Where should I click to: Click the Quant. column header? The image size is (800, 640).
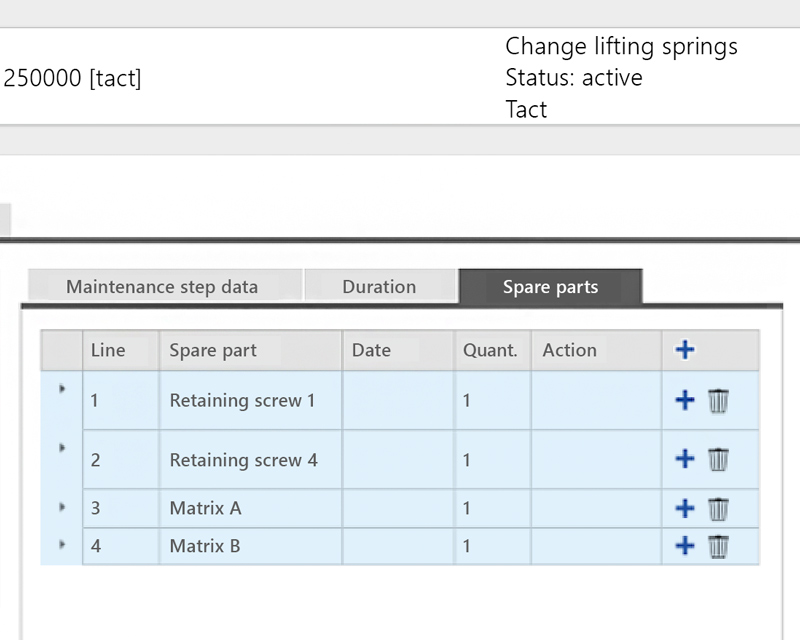pyautogui.click(x=491, y=350)
